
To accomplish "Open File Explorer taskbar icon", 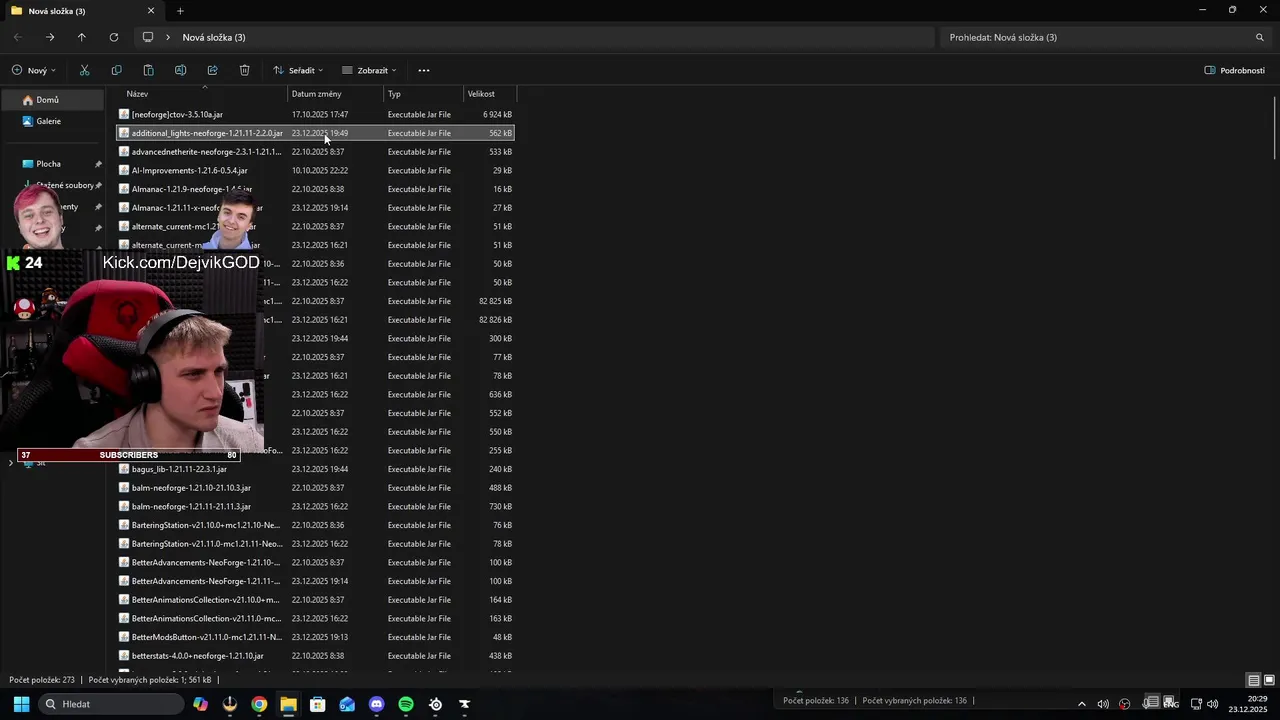I will coord(288,704).
